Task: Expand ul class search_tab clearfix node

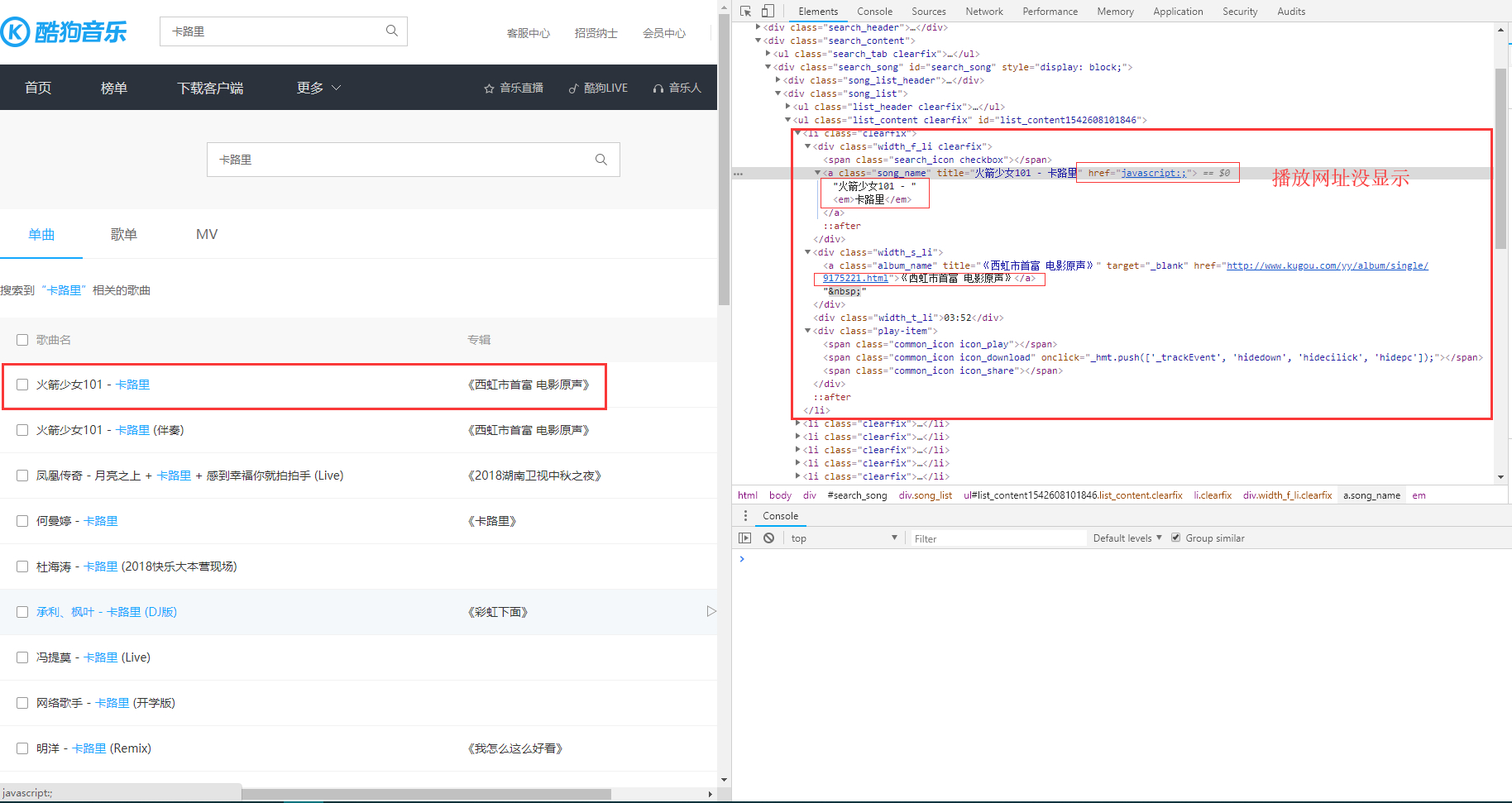Action: tap(768, 54)
